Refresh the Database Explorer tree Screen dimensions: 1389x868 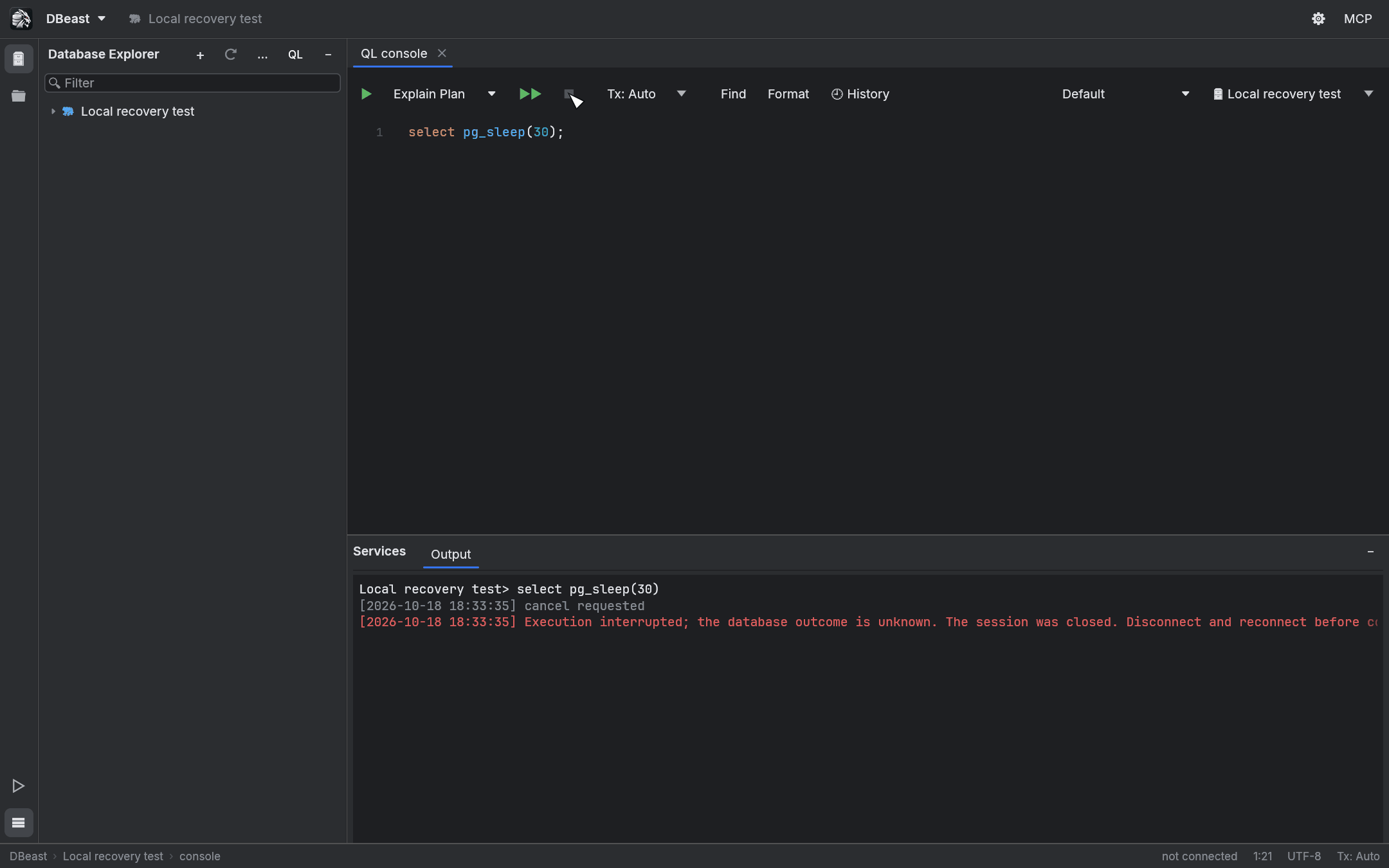coord(231,55)
